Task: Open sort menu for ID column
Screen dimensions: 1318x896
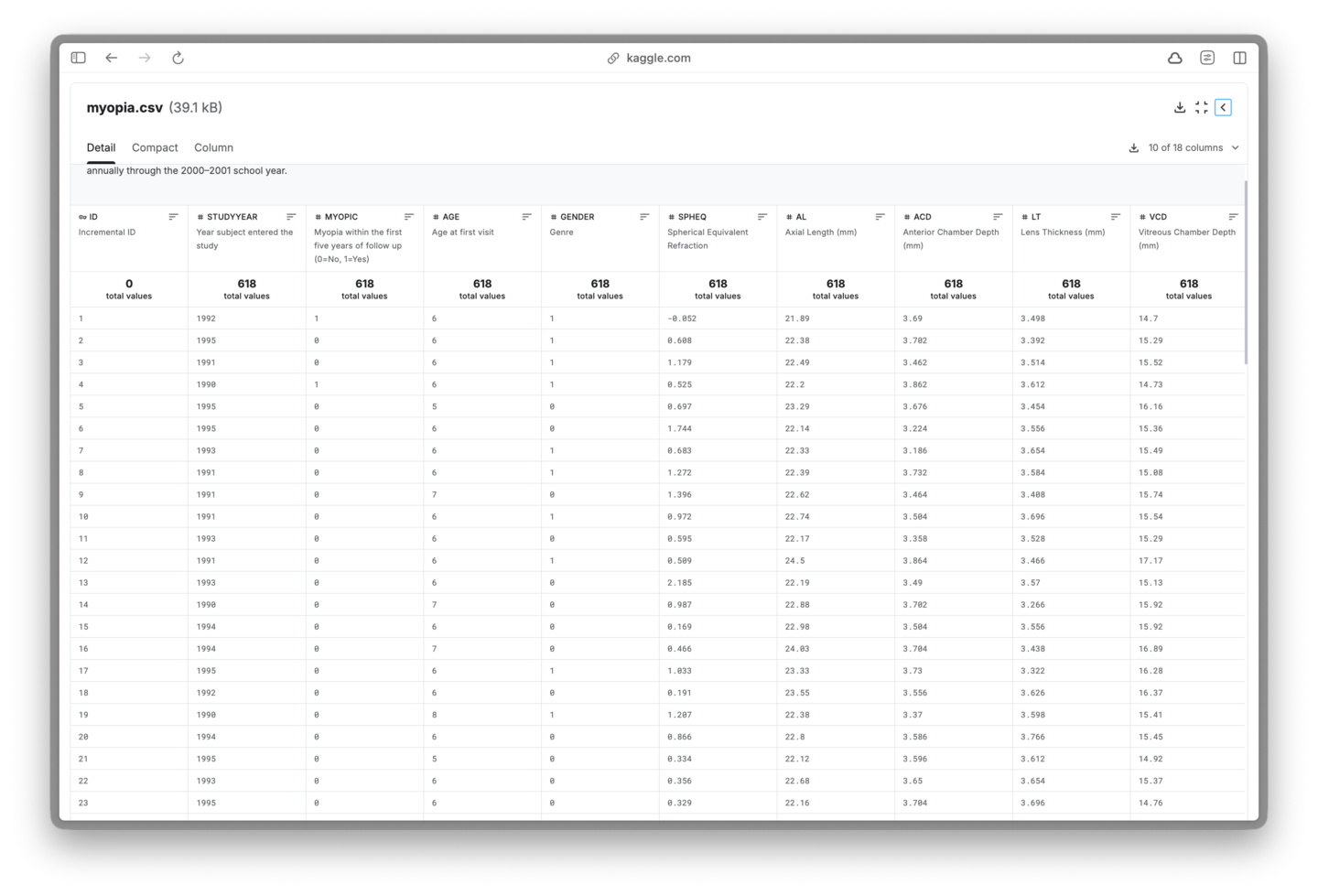Action: tap(173, 217)
